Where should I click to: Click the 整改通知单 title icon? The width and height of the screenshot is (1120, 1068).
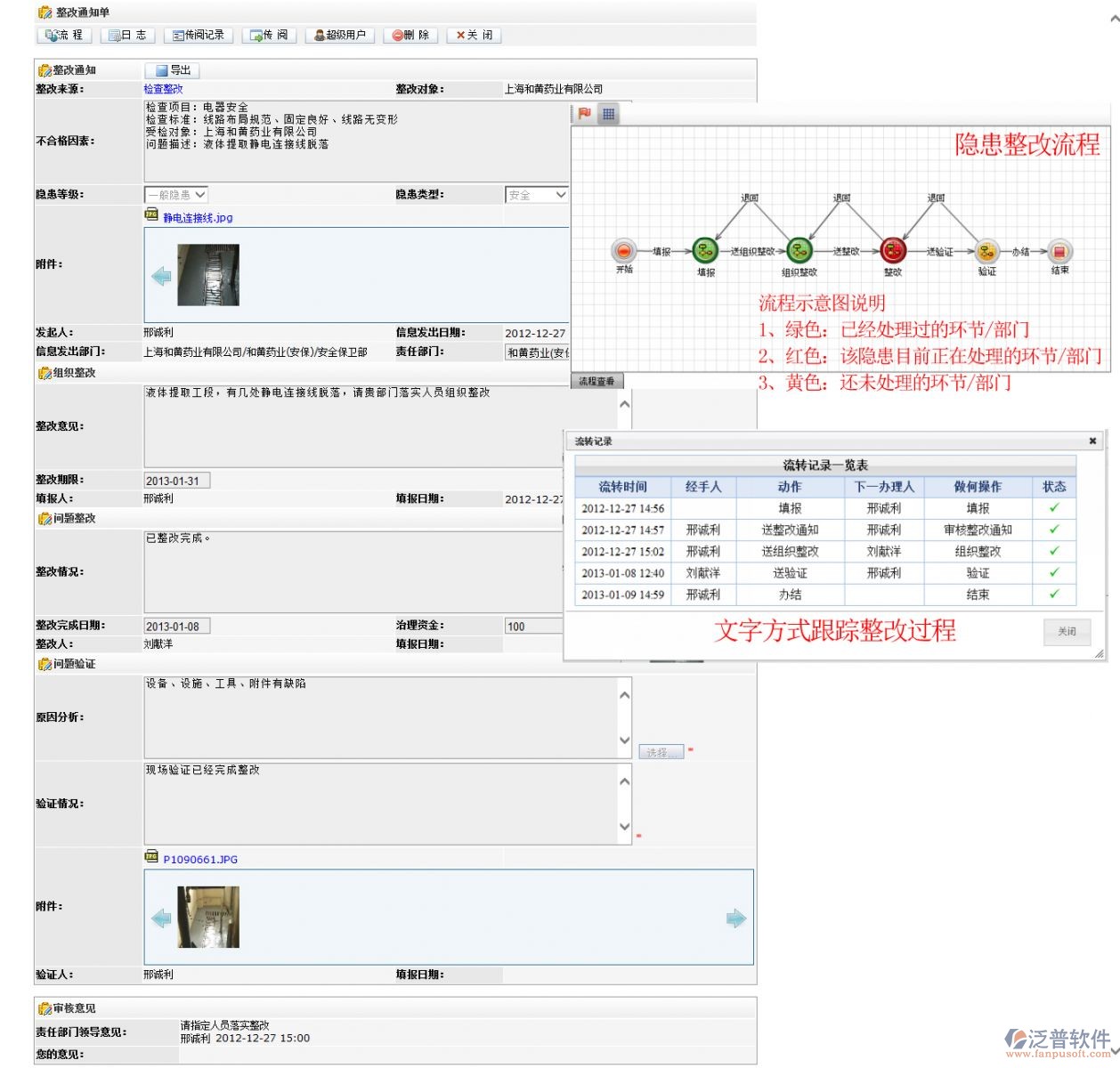[45, 12]
